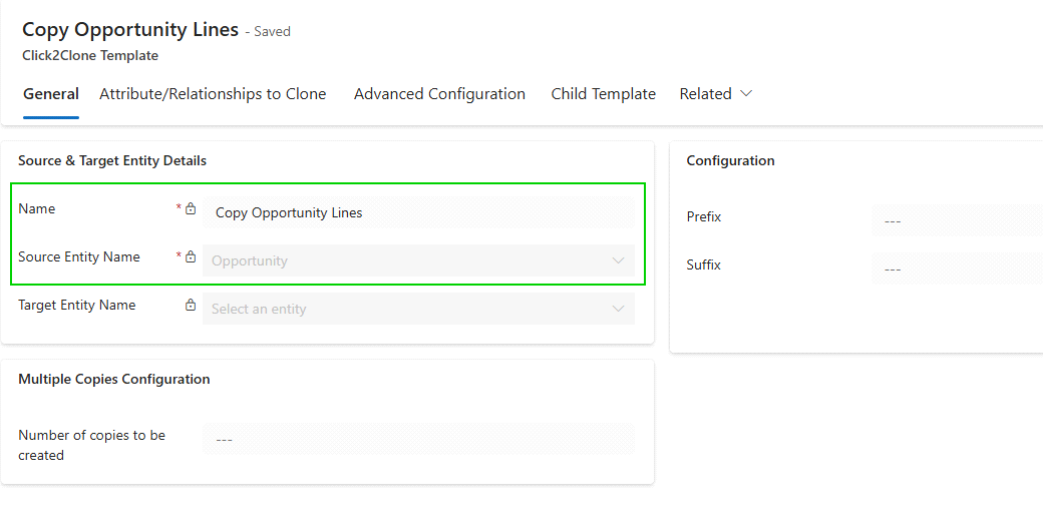This screenshot has width=1043, height=530.
Task: Go to the Advanced Configuration tab
Action: 439,94
